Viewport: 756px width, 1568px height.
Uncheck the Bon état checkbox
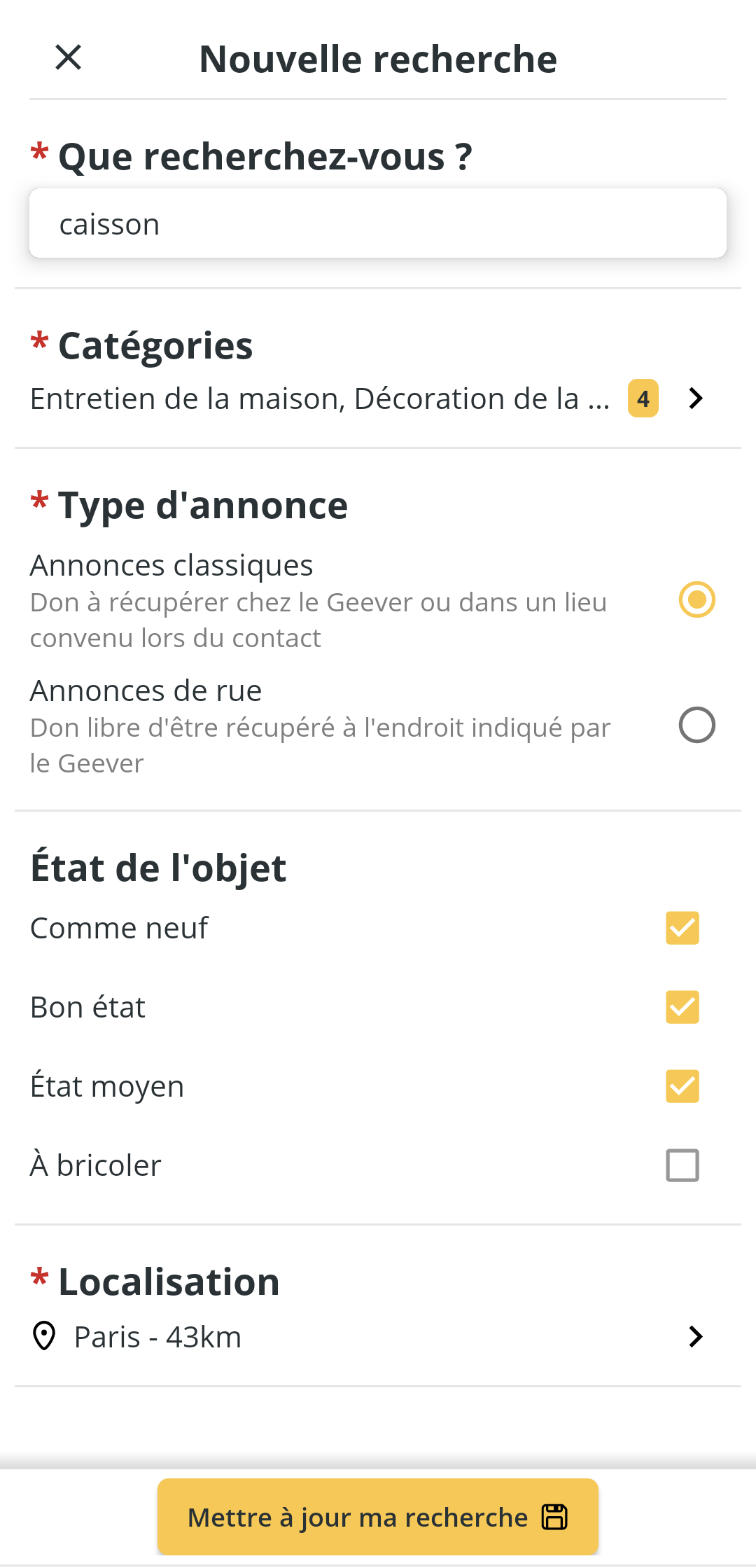point(682,1007)
